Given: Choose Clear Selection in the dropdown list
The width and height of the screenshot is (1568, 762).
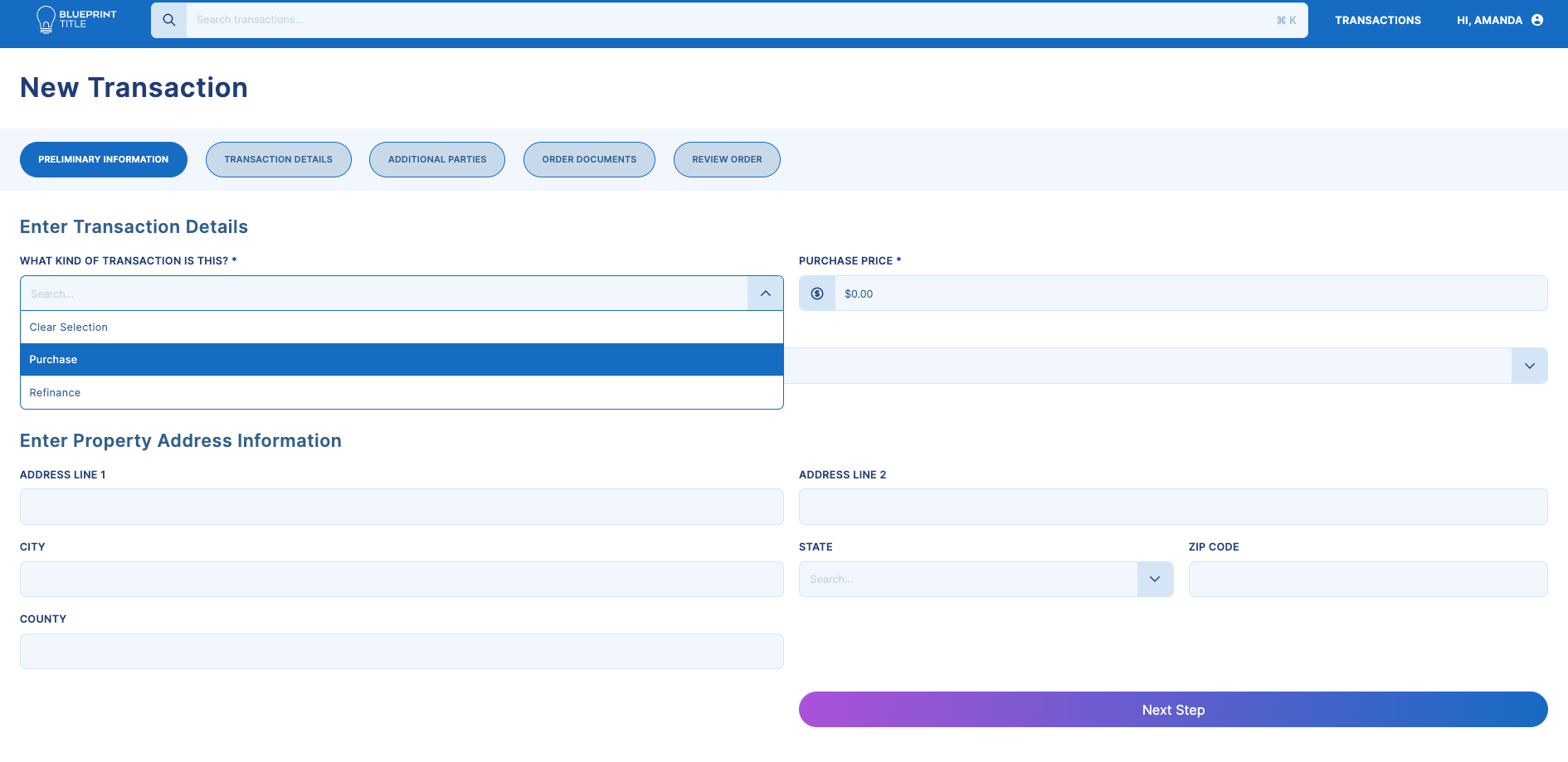Looking at the screenshot, I should (x=402, y=327).
